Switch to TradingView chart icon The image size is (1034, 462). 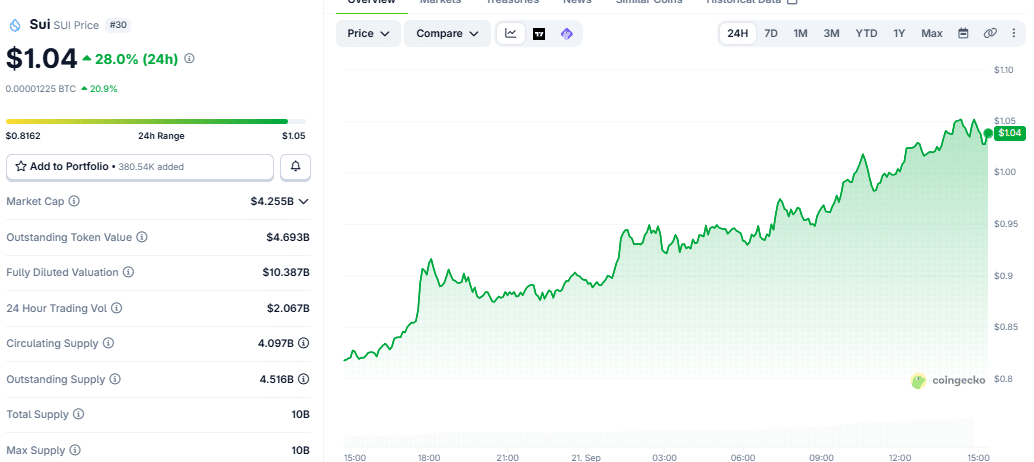[x=539, y=34]
